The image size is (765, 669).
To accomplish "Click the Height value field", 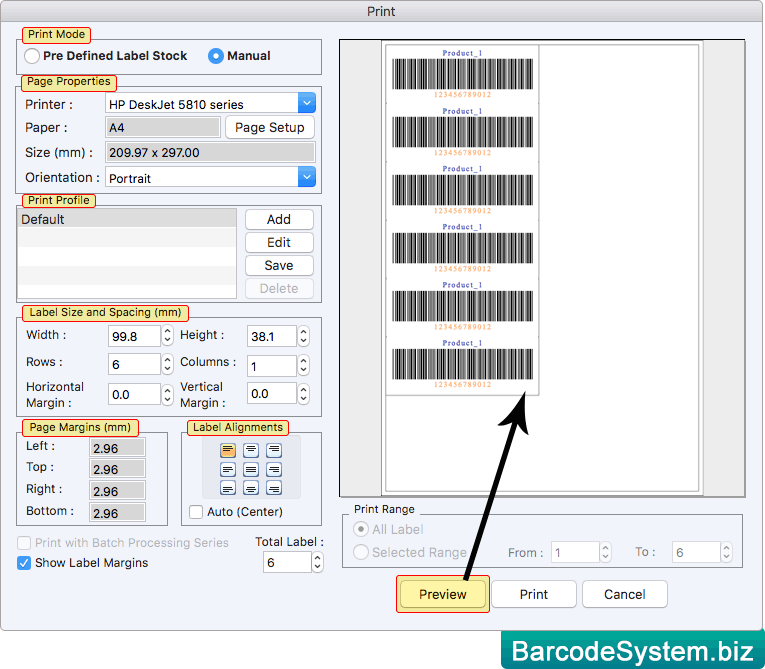I will tap(272, 336).
